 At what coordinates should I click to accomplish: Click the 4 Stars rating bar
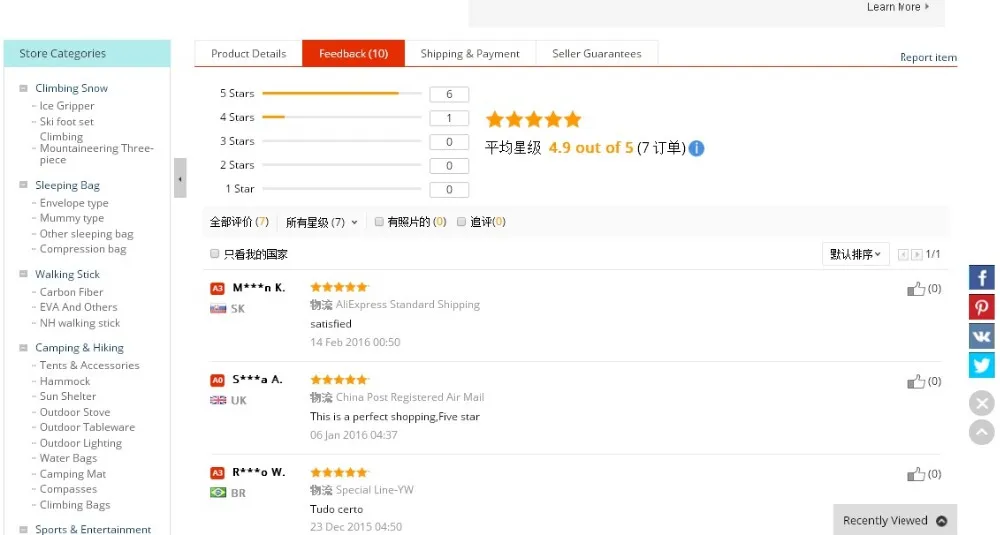pyautogui.click(x=342, y=117)
